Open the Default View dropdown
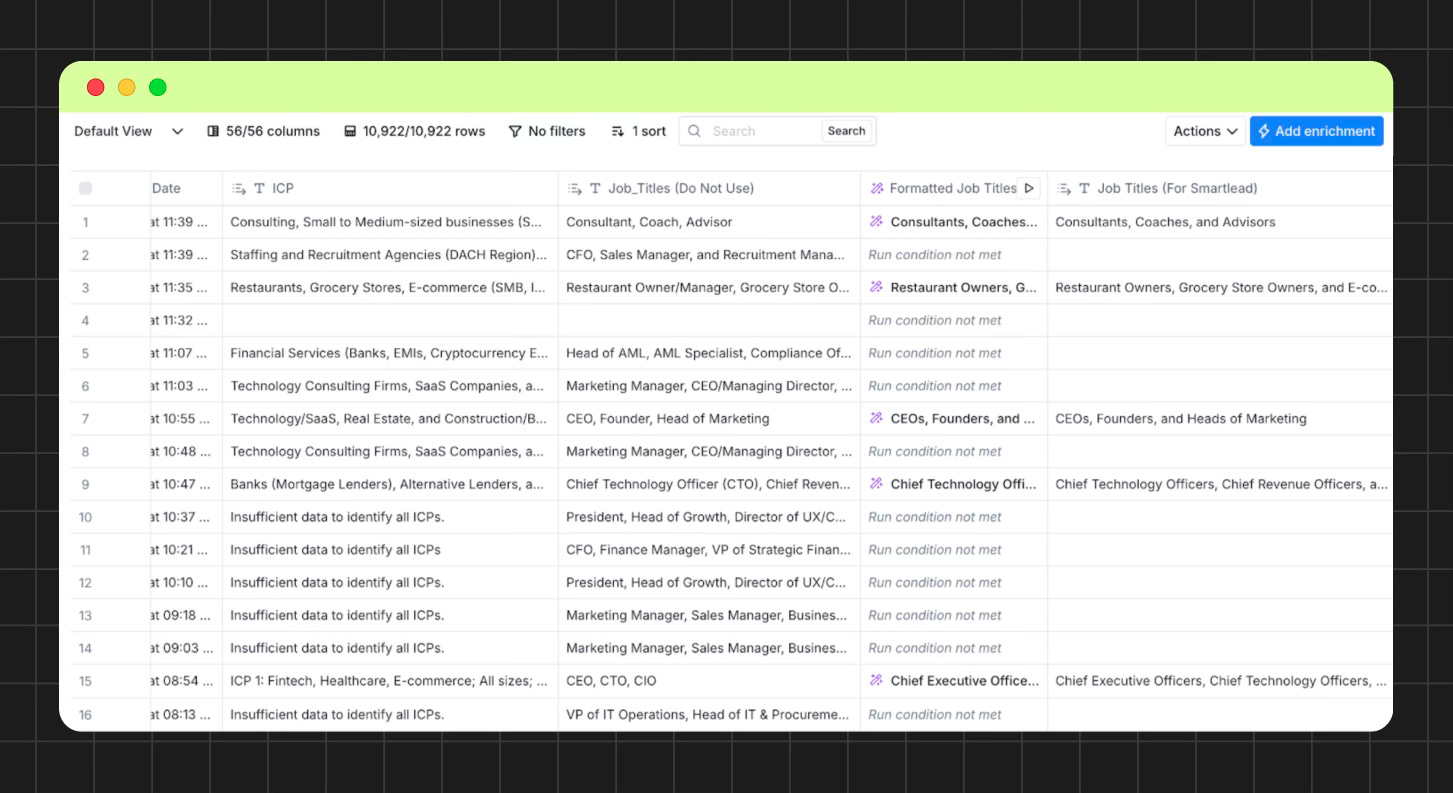 coord(128,131)
